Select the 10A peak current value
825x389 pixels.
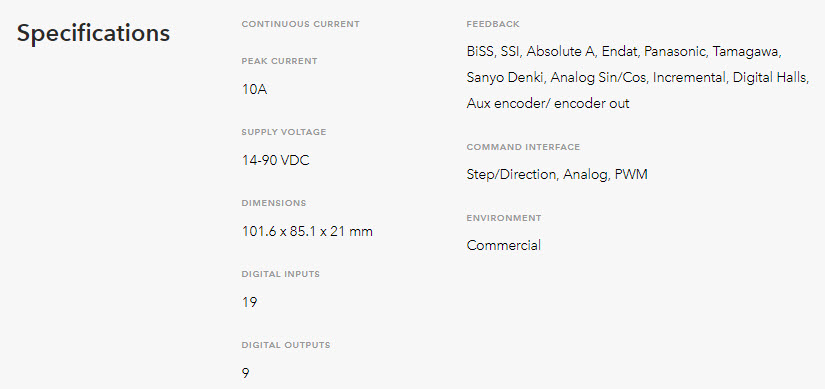pyautogui.click(x=255, y=89)
